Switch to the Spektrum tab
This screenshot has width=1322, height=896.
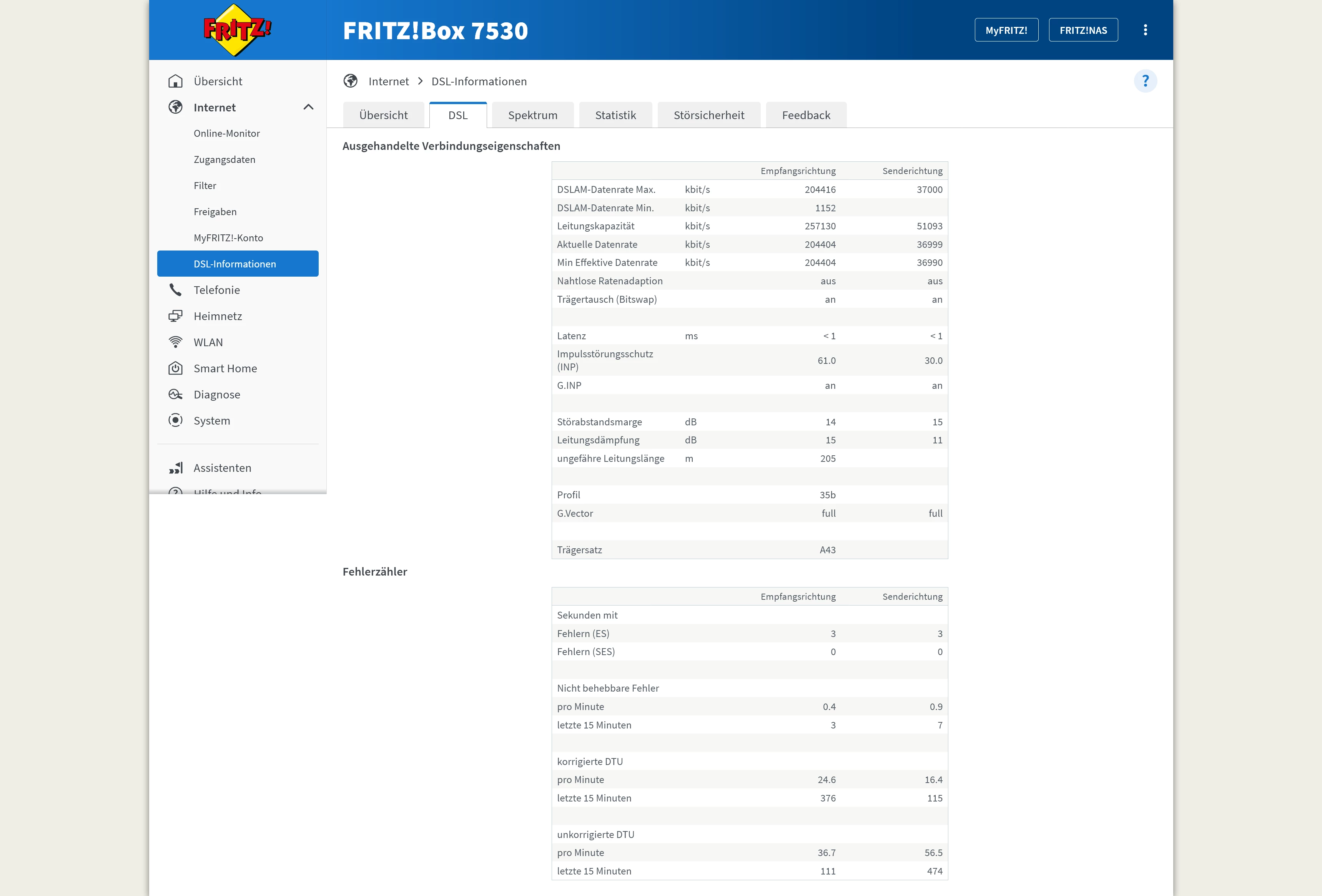click(532, 115)
